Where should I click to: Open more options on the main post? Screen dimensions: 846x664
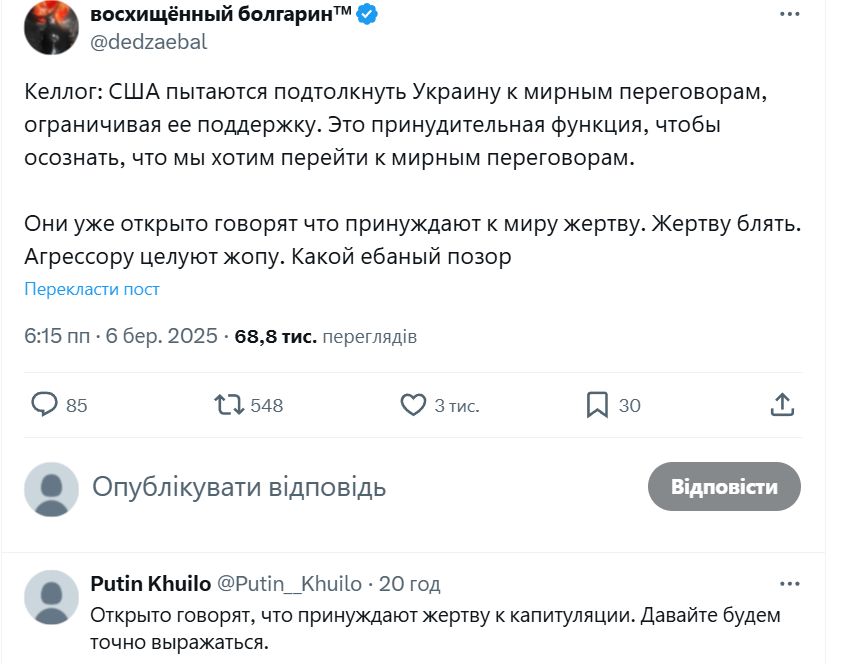click(789, 15)
